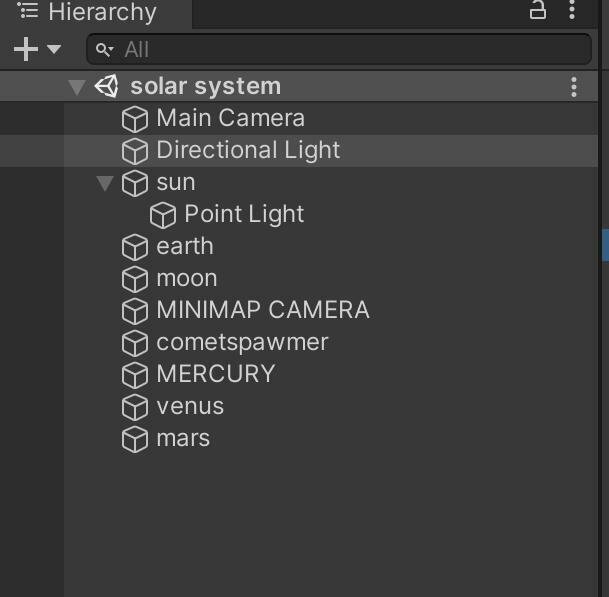
Task: Select the Directional Light object
Action: (299, 151)
